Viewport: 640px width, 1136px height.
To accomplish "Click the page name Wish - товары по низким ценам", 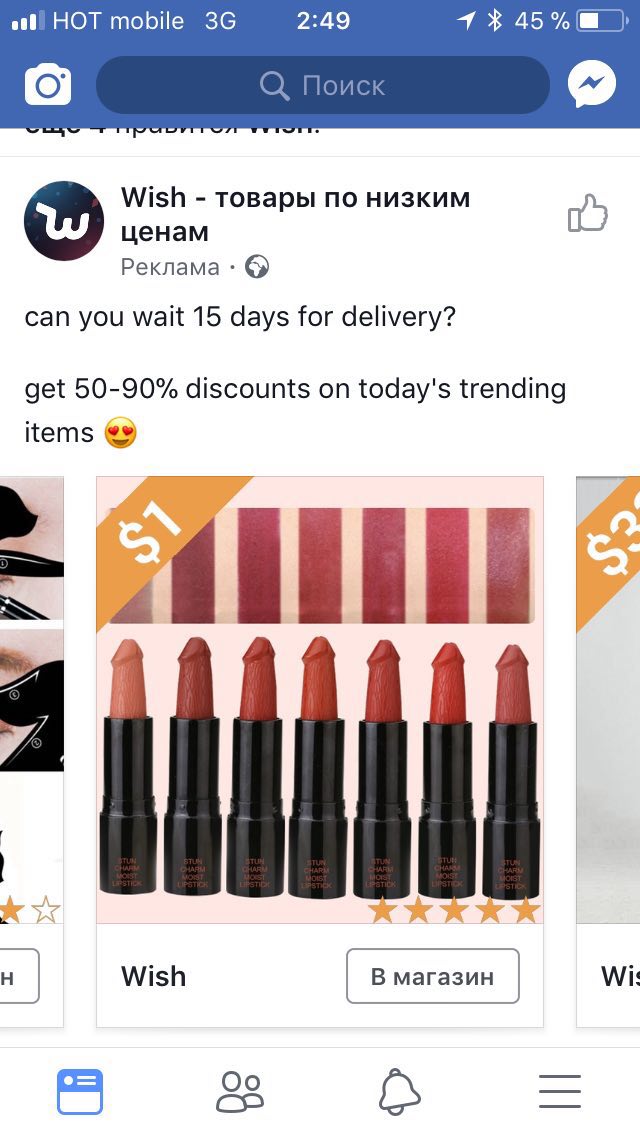I will coord(295,214).
